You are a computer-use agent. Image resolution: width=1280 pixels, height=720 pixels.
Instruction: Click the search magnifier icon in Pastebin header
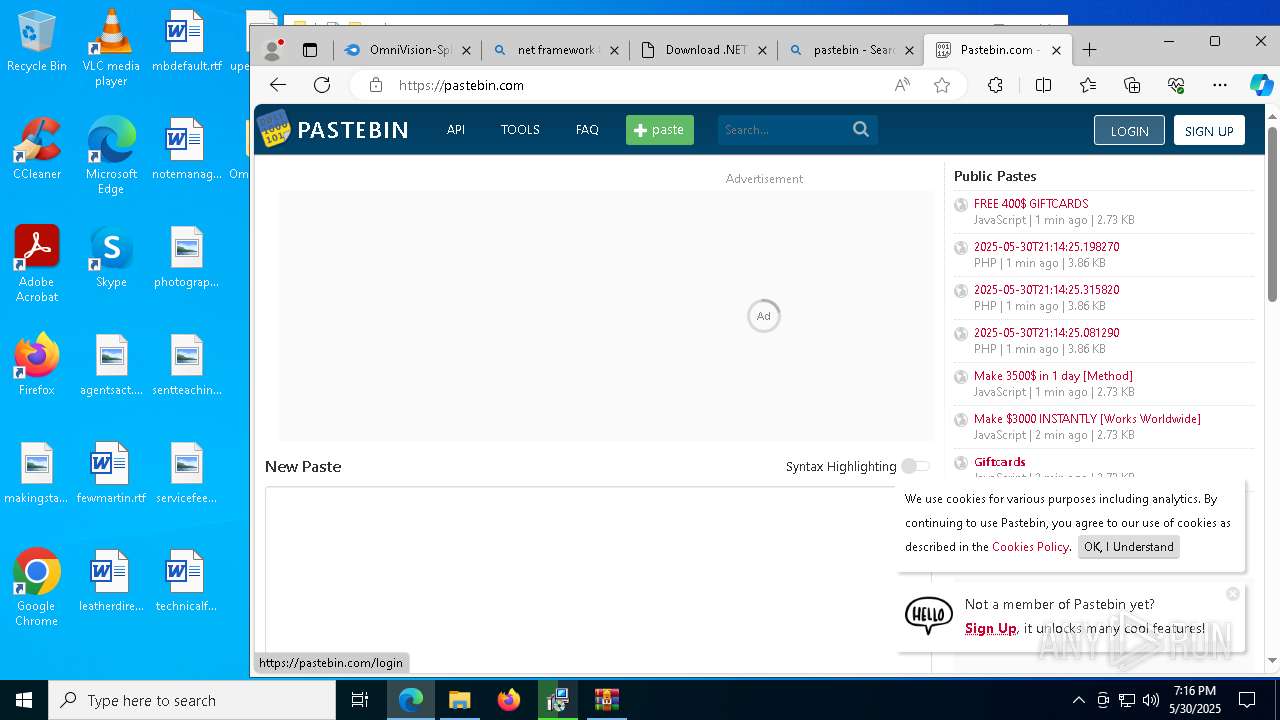coord(861,129)
